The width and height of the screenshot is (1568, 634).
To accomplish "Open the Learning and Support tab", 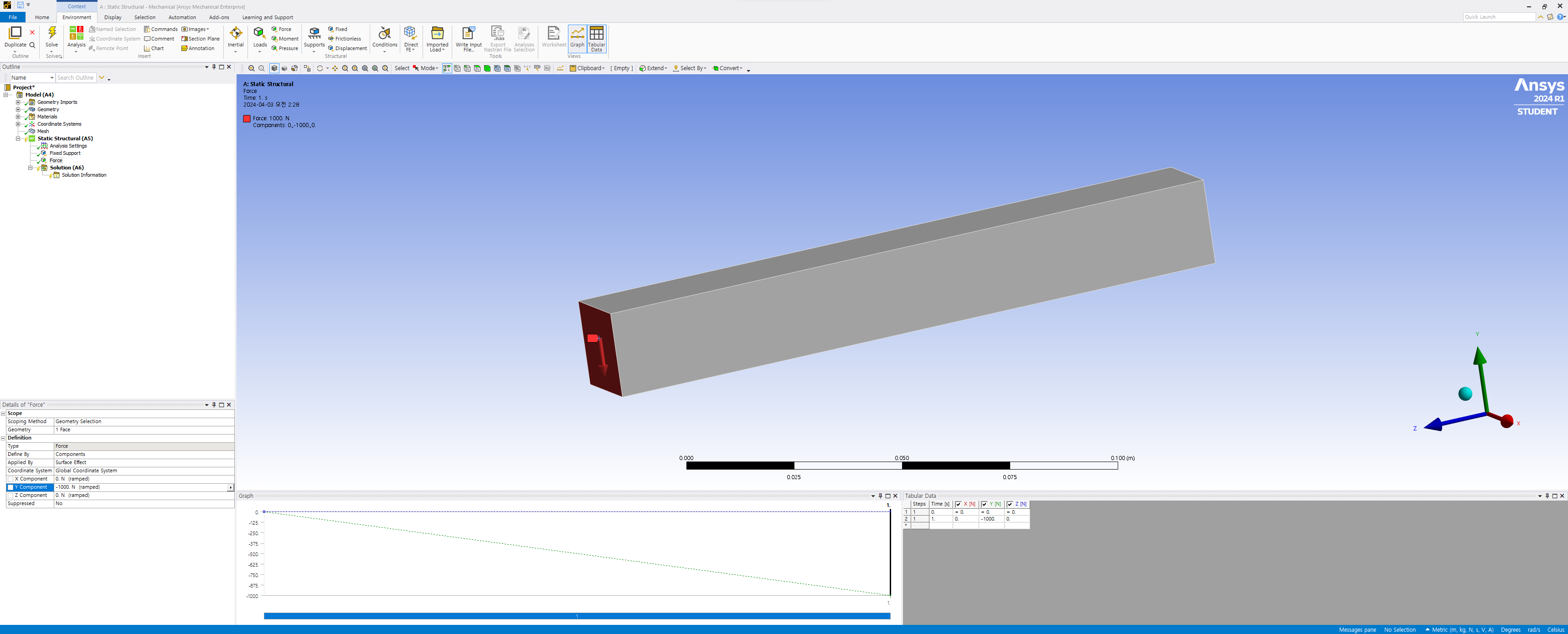I will (x=268, y=18).
